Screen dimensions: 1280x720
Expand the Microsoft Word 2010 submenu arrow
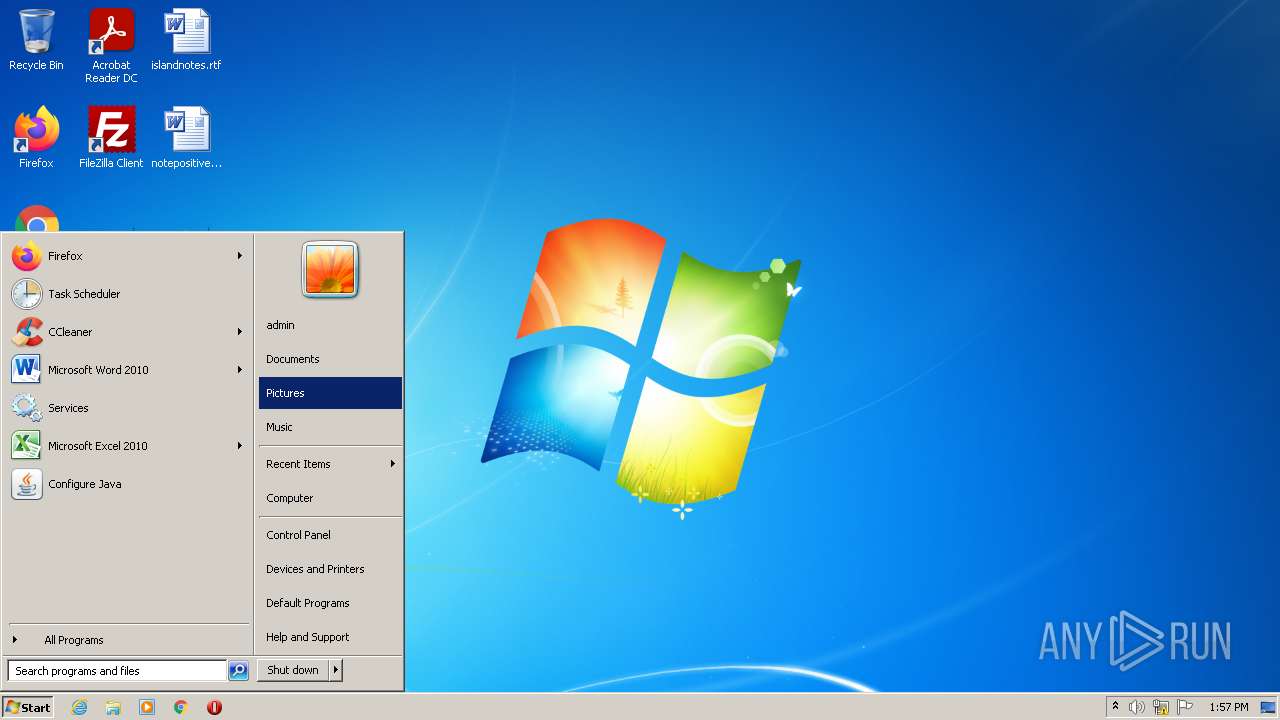(x=240, y=370)
